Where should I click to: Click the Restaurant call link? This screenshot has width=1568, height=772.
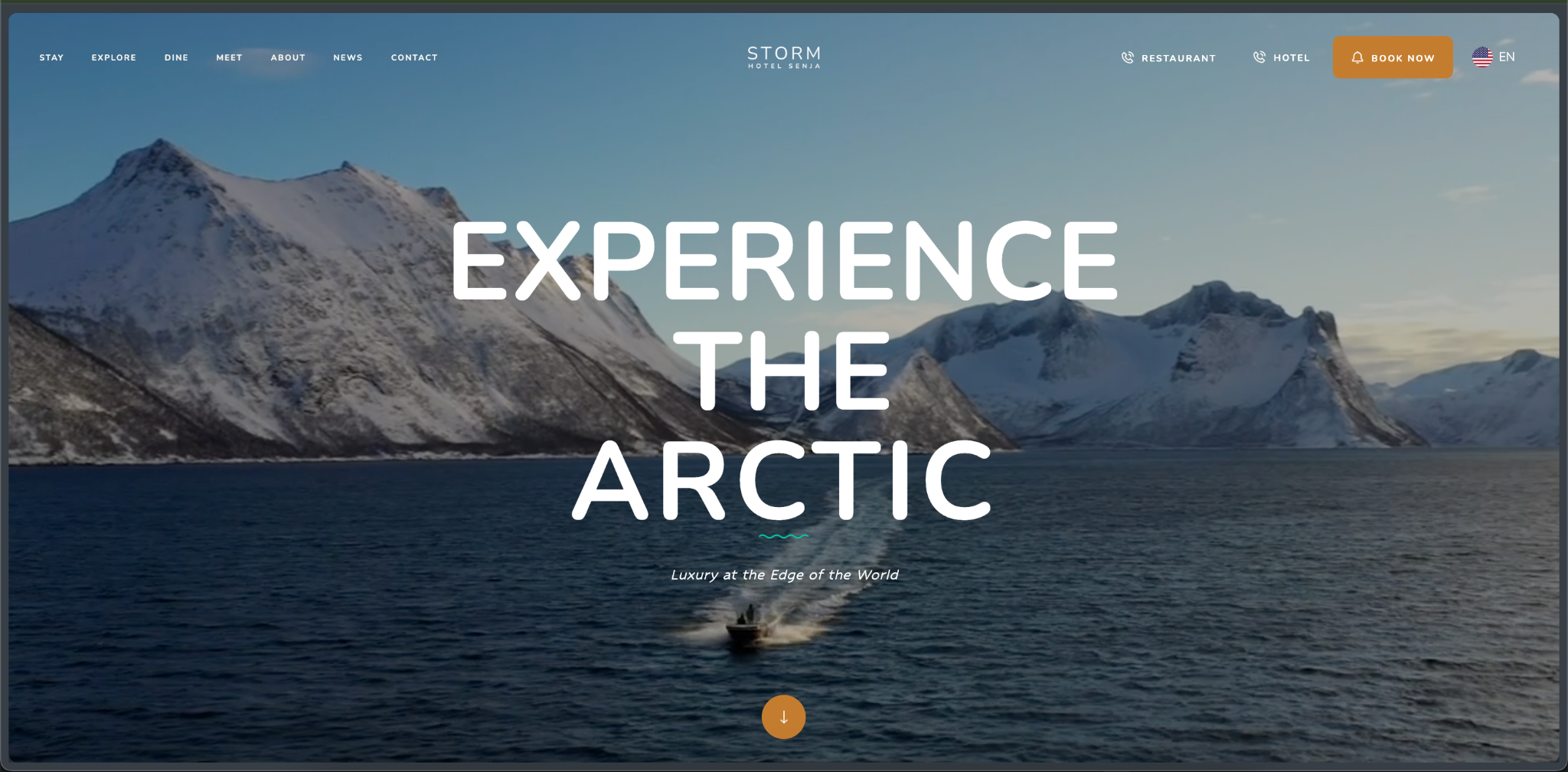point(1168,57)
